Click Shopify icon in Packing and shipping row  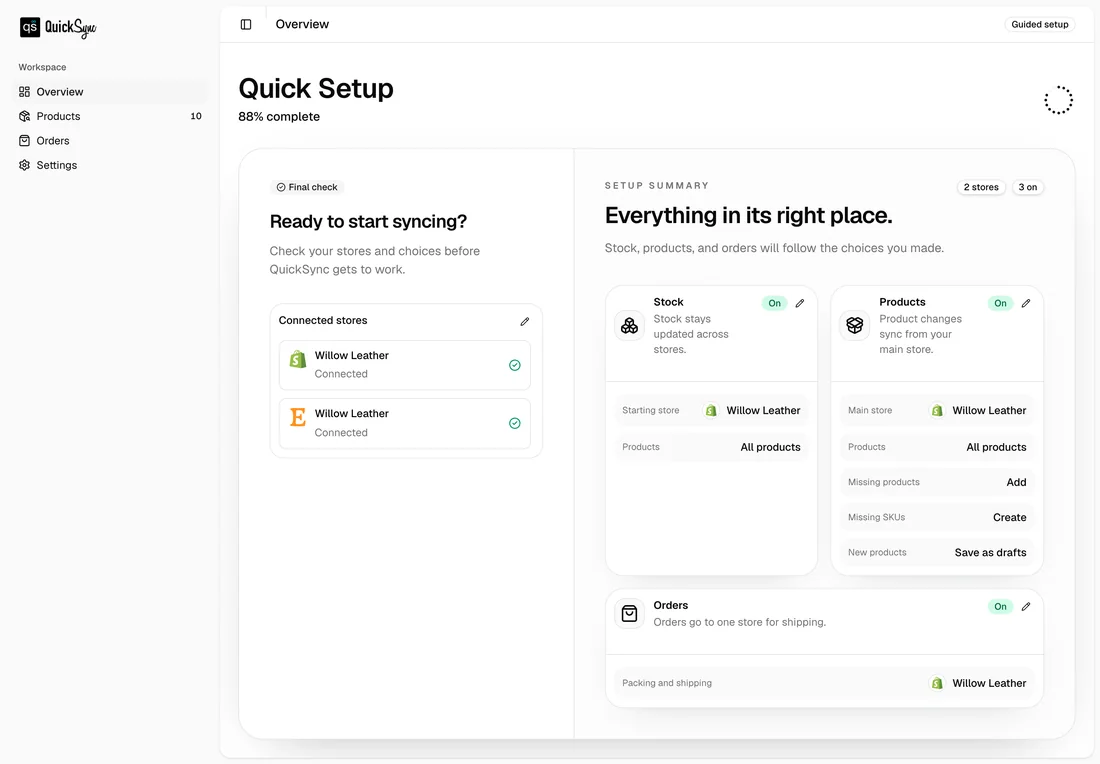[x=937, y=683]
